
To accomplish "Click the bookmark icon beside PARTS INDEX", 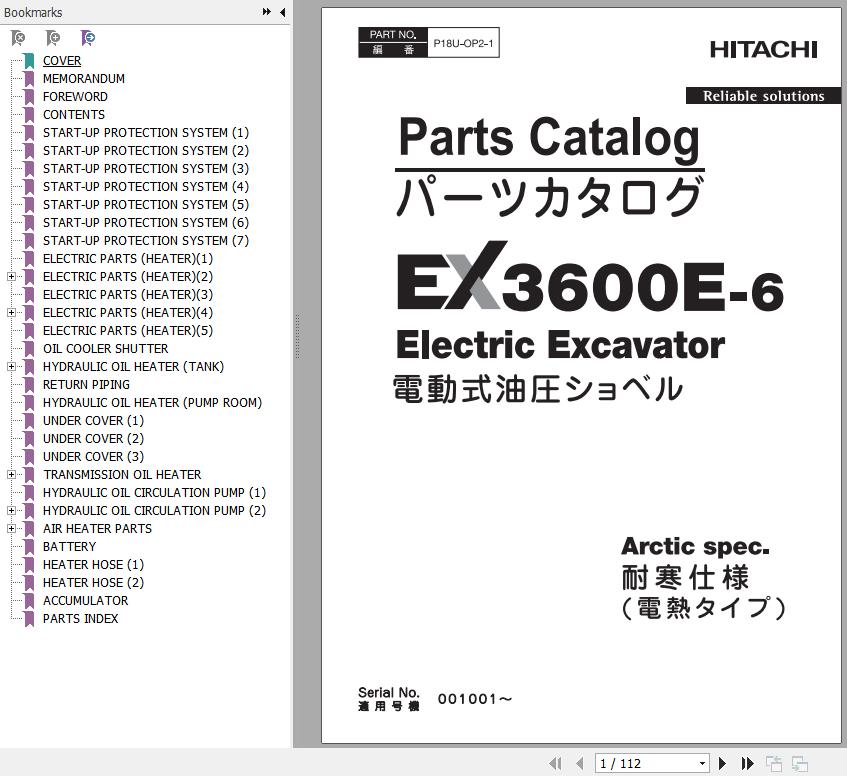I will [x=29, y=619].
